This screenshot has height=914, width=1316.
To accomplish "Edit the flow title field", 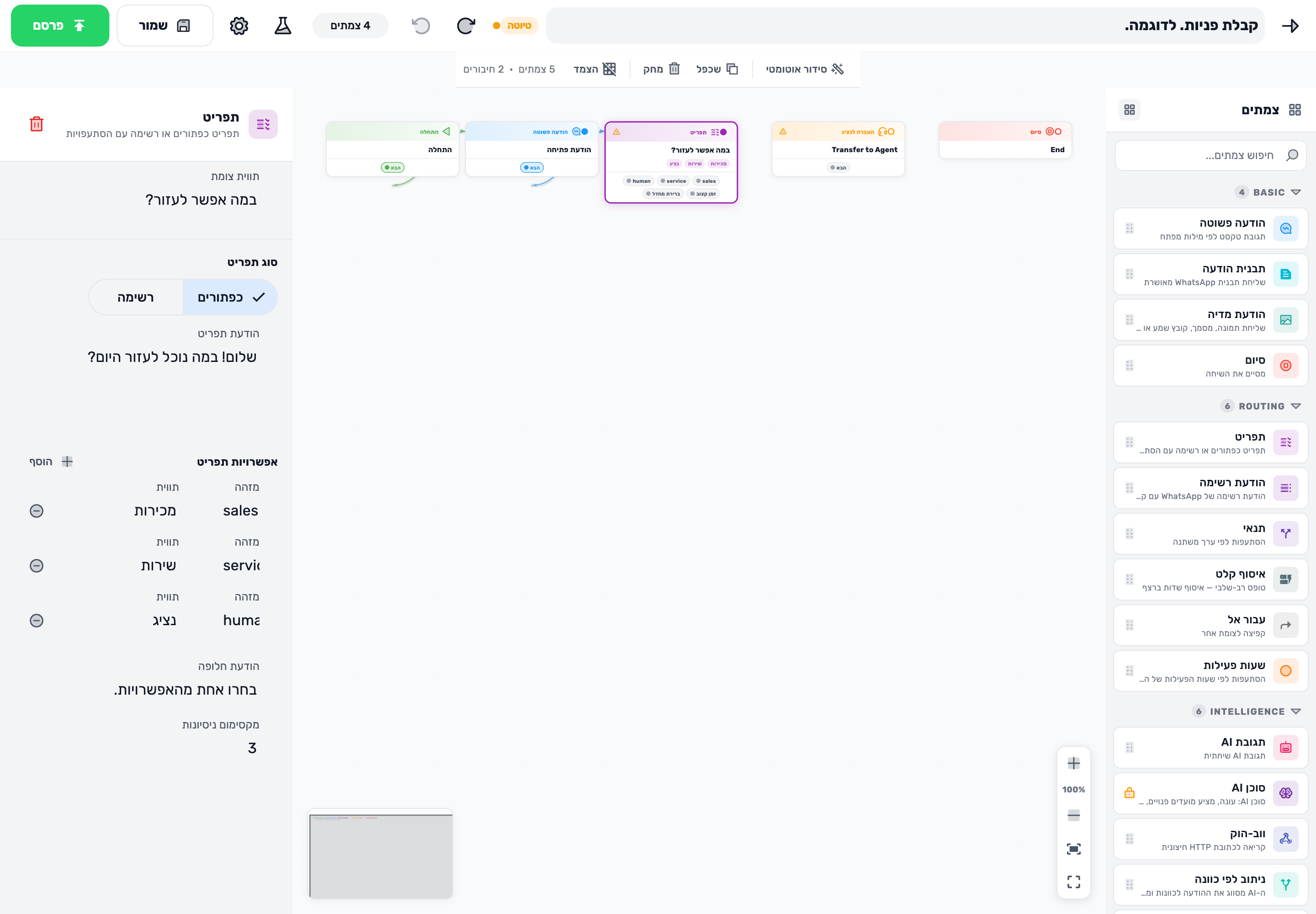I will pyautogui.click(x=905, y=26).
